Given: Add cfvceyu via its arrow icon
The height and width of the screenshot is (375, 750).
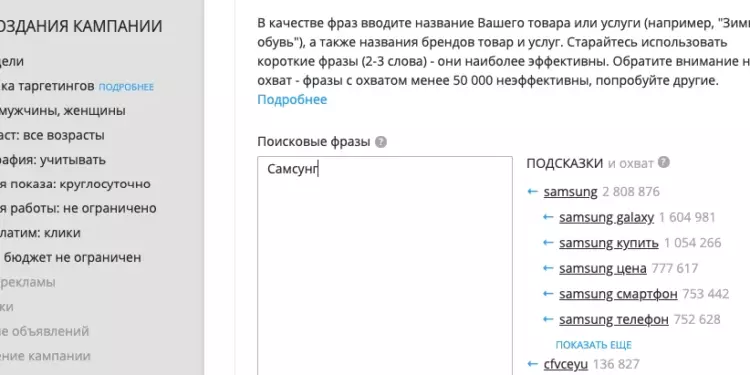Looking at the screenshot, I should coord(532,364).
